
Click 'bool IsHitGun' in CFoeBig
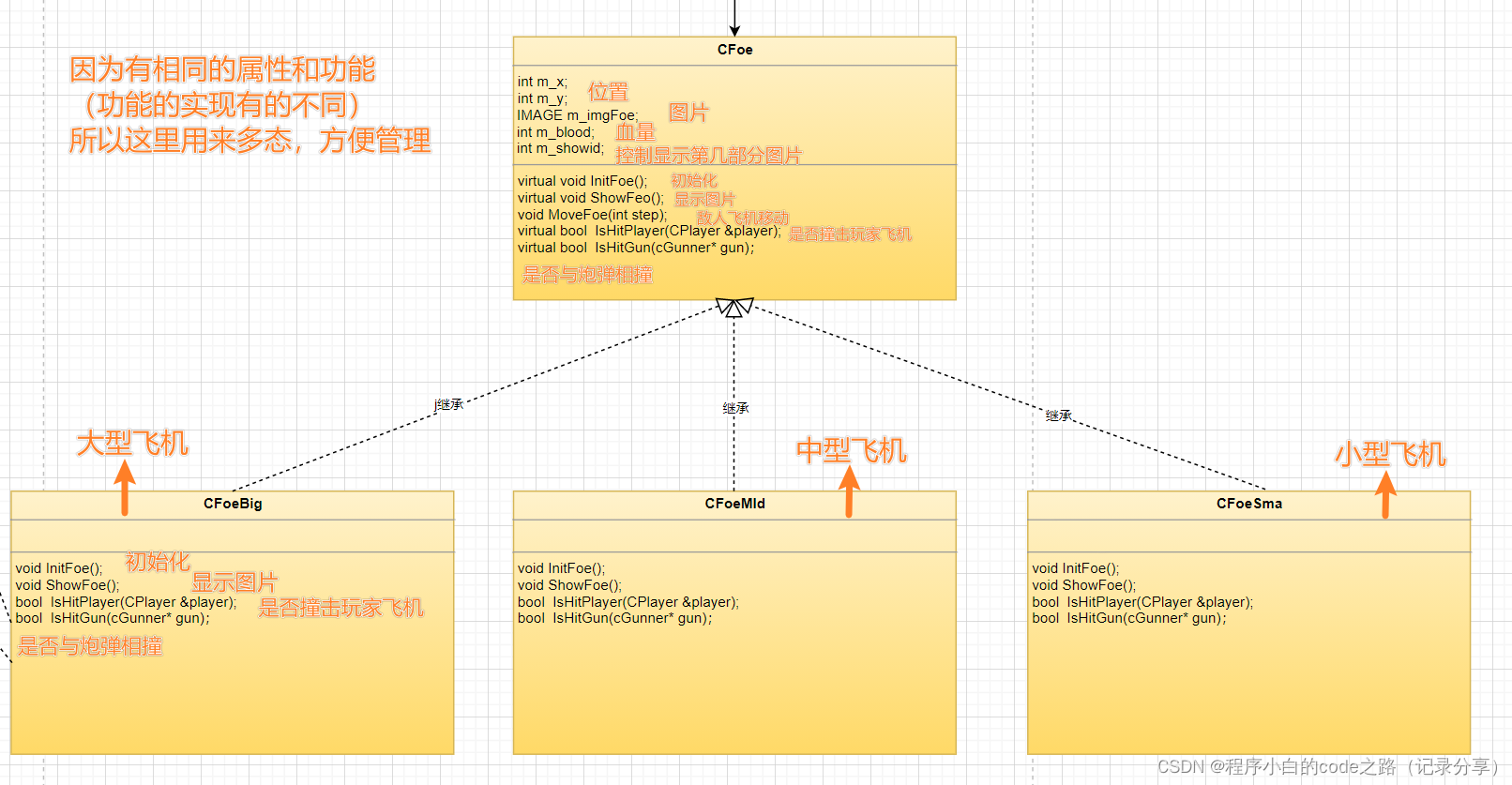113,618
